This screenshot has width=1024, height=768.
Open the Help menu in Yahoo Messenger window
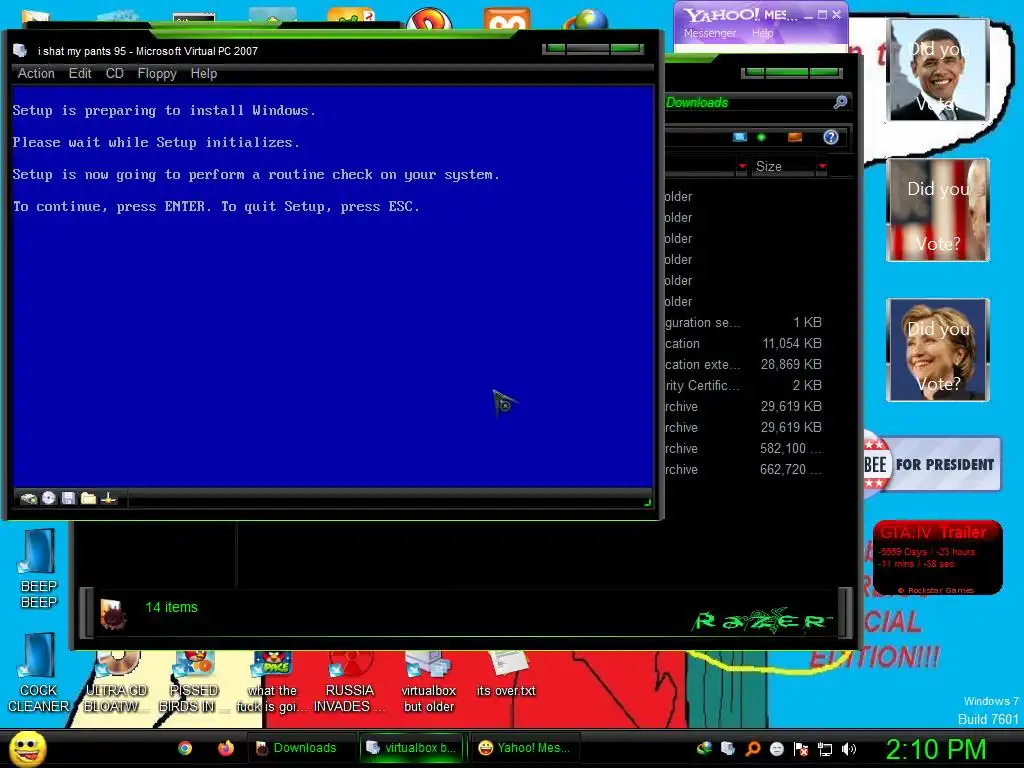pos(762,33)
